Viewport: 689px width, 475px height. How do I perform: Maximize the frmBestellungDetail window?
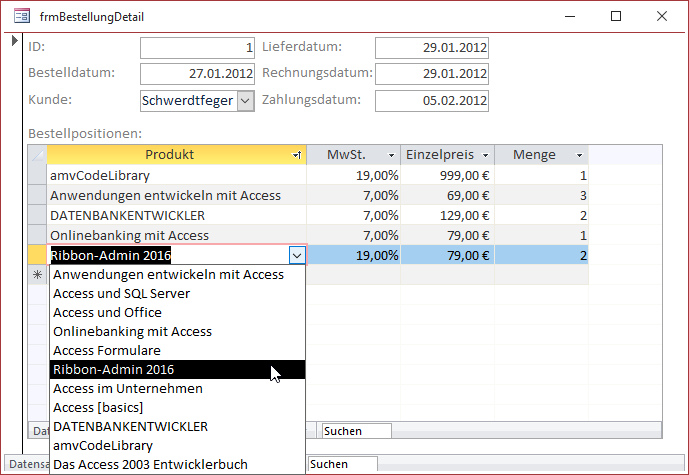616,17
